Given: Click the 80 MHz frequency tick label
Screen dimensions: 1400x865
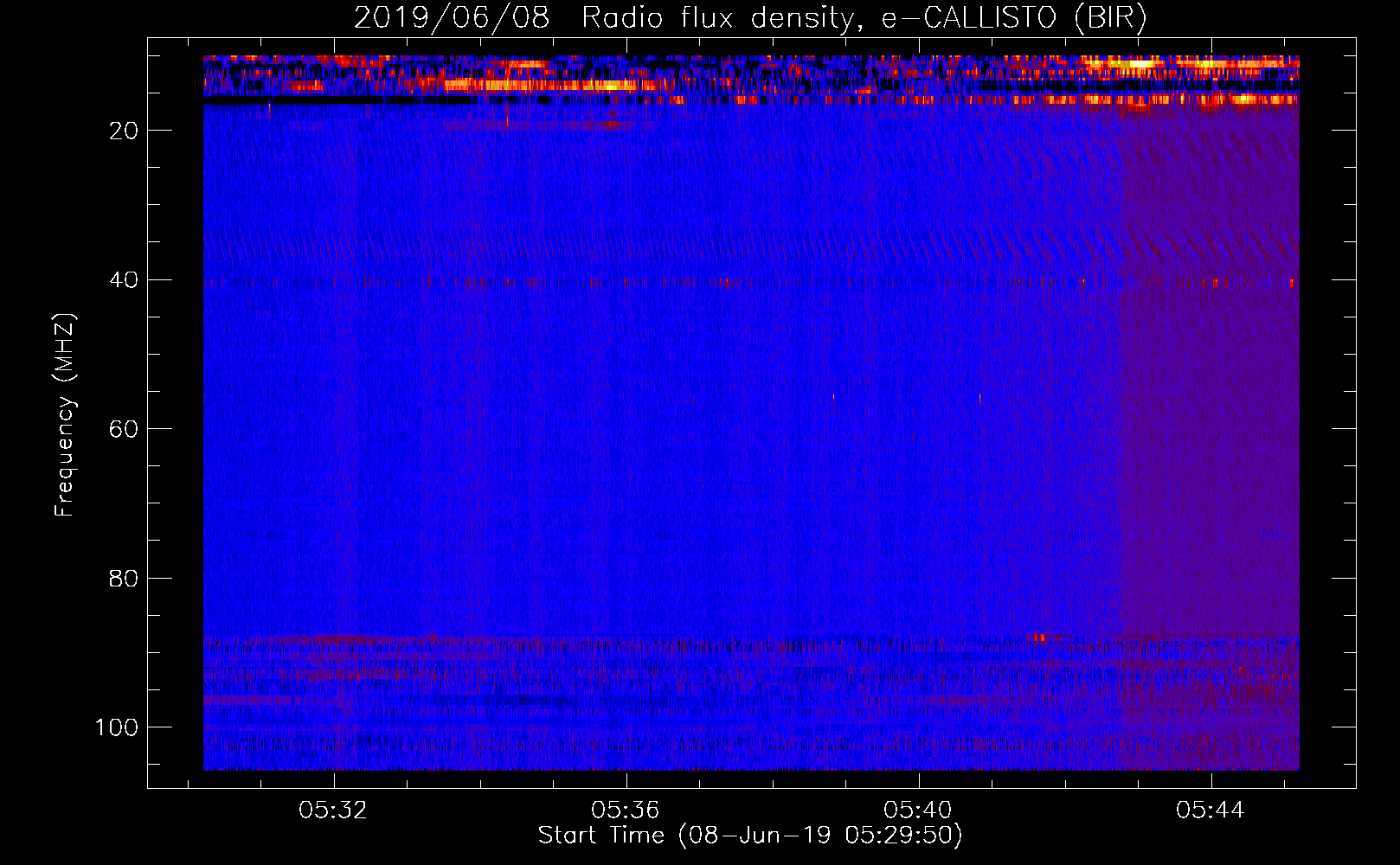Looking at the screenshot, I should (124, 579).
